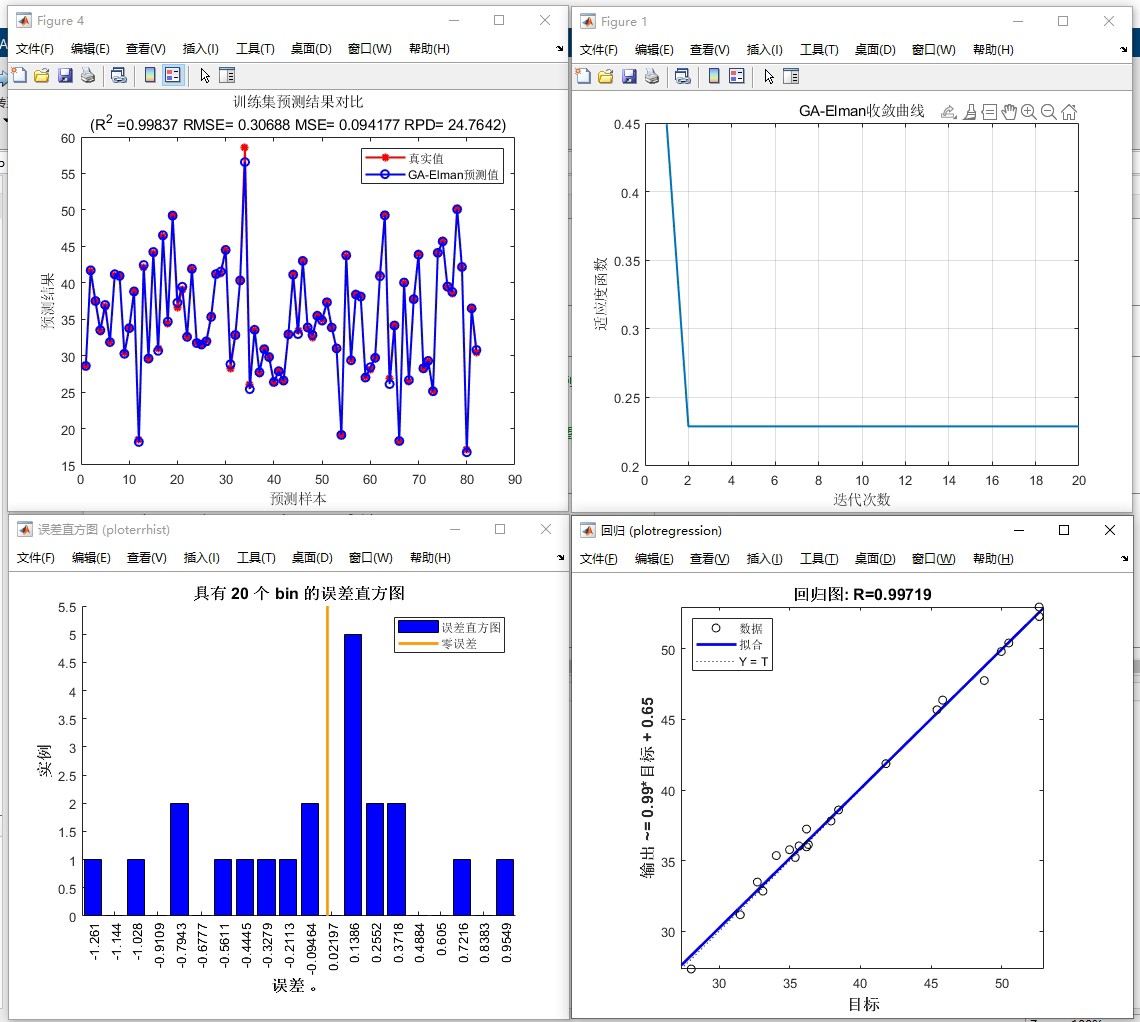The image size is (1140, 1022).
Task: Toggle Insert Legend button in Figure 4 toolbar
Action: (x=172, y=75)
